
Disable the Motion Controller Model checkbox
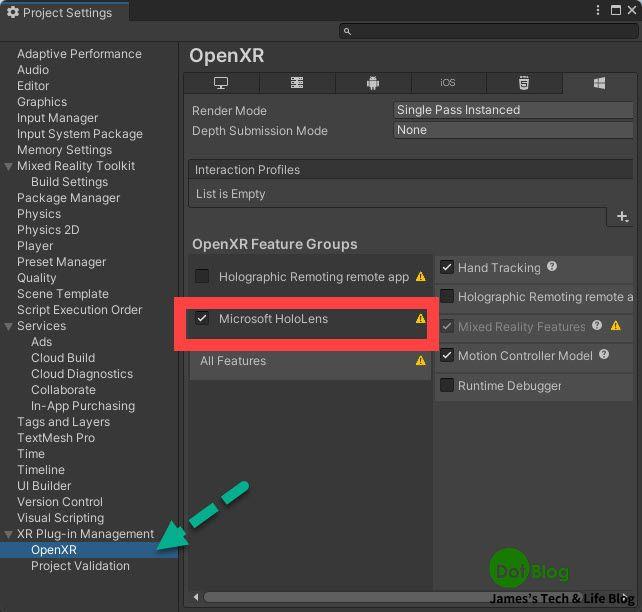(x=447, y=355)
